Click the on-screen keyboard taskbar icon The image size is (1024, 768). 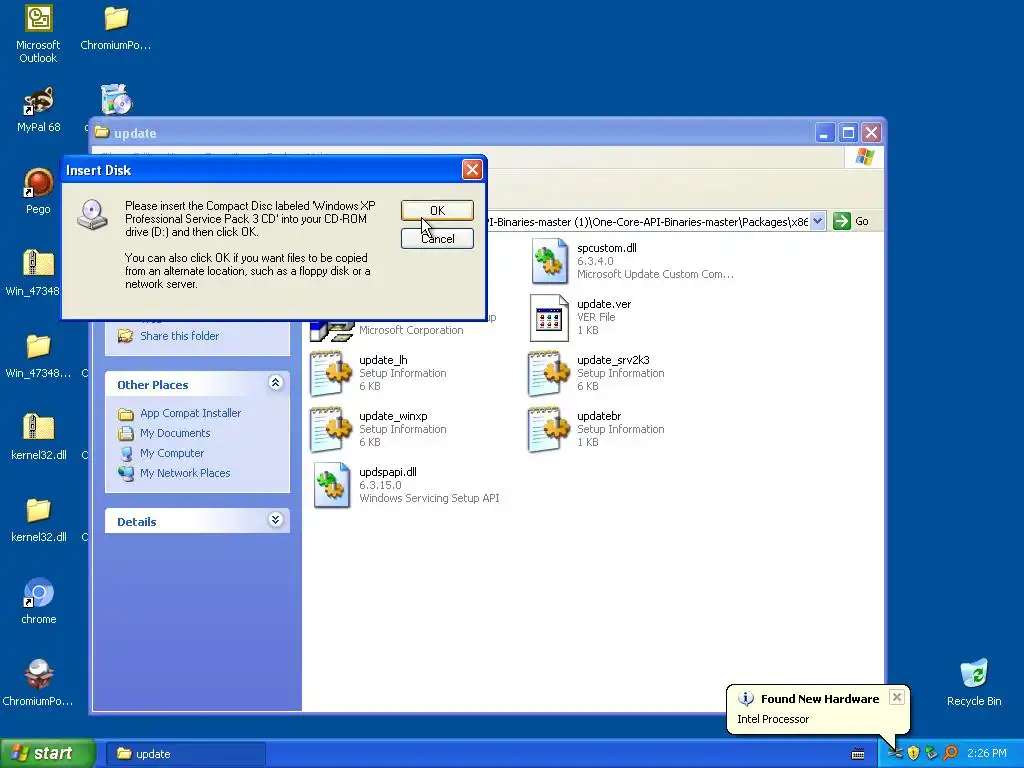[x=858, y=754]
